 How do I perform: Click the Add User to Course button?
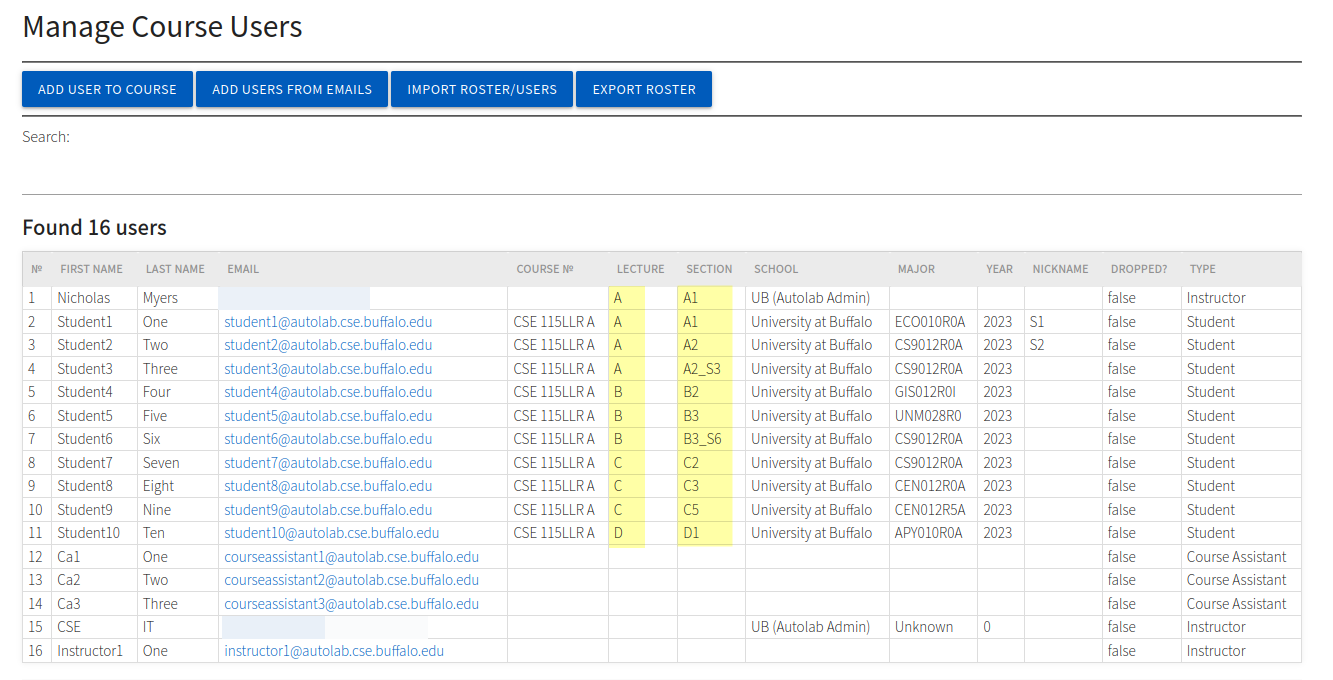(x=107, y=89)
